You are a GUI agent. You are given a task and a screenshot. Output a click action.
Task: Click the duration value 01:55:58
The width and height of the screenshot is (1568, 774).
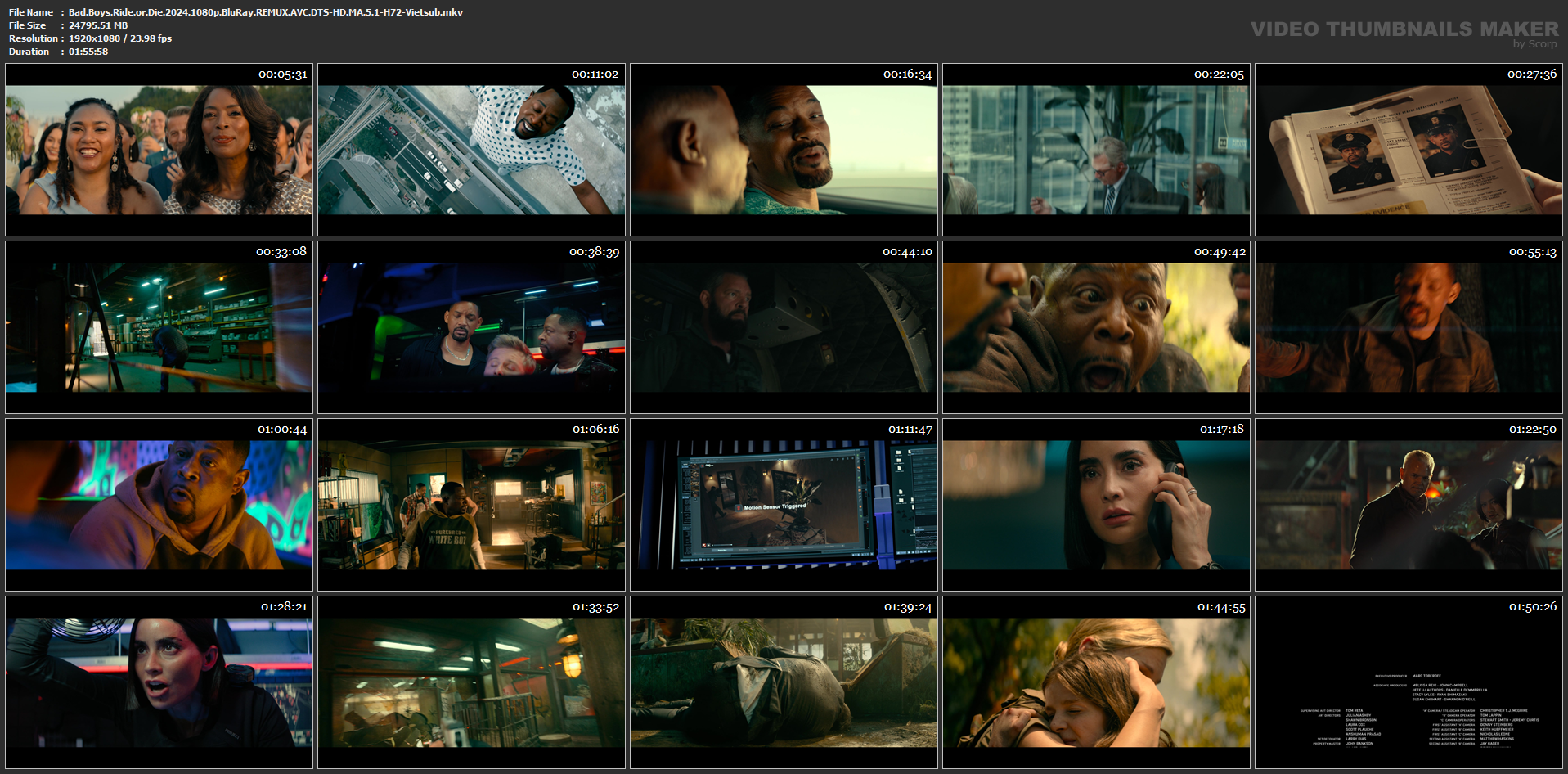point(88,52)
